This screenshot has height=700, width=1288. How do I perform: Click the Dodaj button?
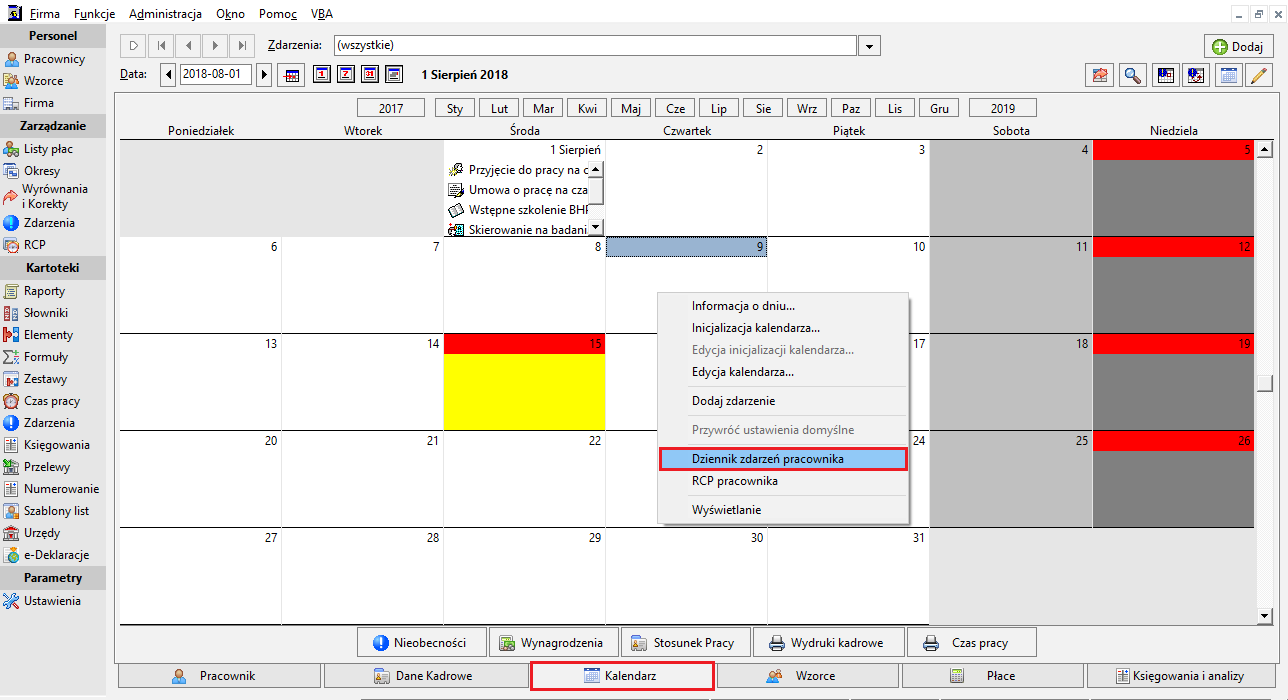pyautogui.click(x=1238, y=46)
